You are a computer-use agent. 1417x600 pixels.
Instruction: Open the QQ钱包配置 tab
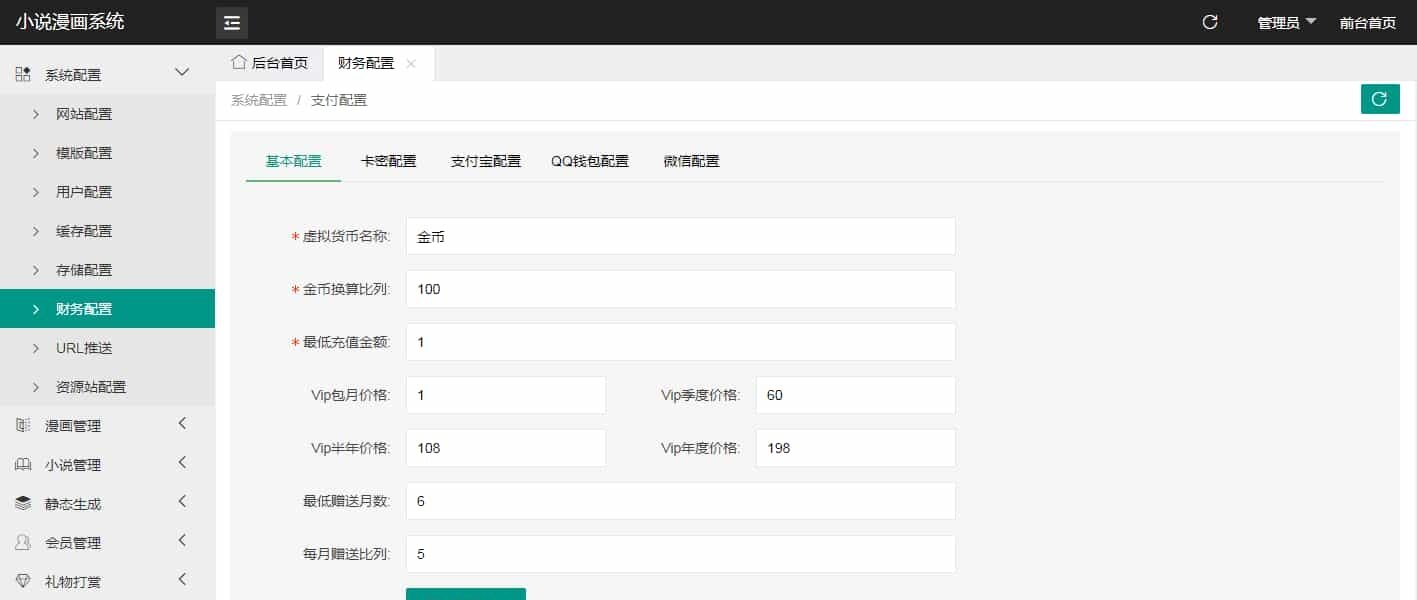[590, 160]
